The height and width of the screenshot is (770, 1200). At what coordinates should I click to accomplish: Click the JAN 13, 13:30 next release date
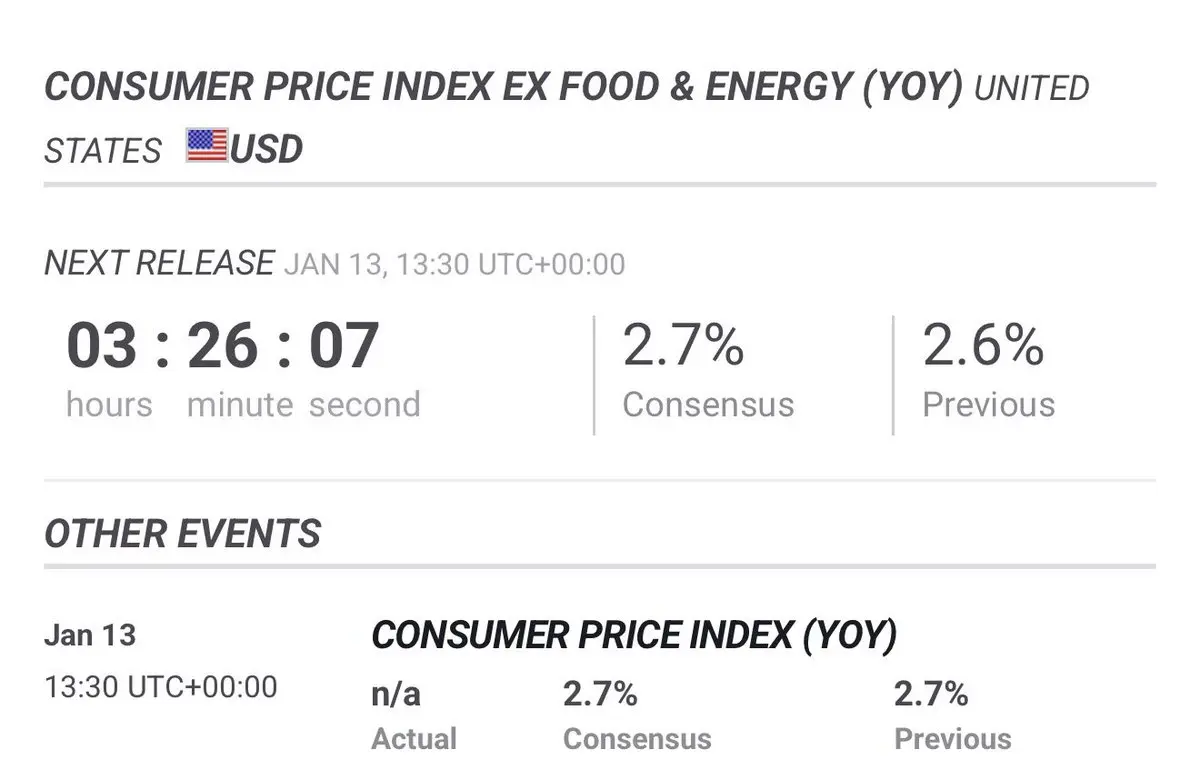pyautogui.click(x=454, y=265)
